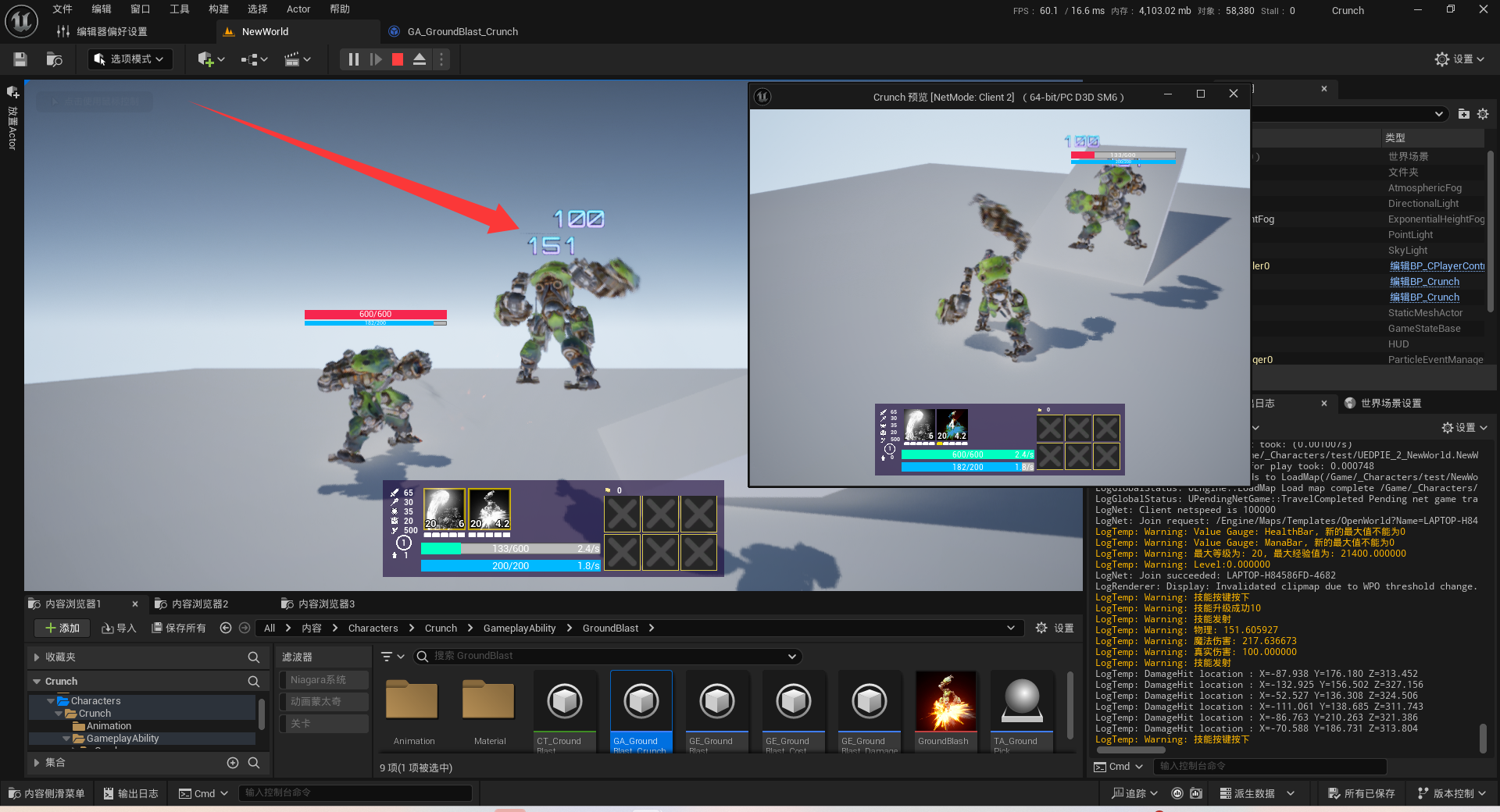Open the 设置 dropdown in the main toolbar
Viewport: 1500px width, 812px height.
pyautogui.click(x=1459, y=59)
